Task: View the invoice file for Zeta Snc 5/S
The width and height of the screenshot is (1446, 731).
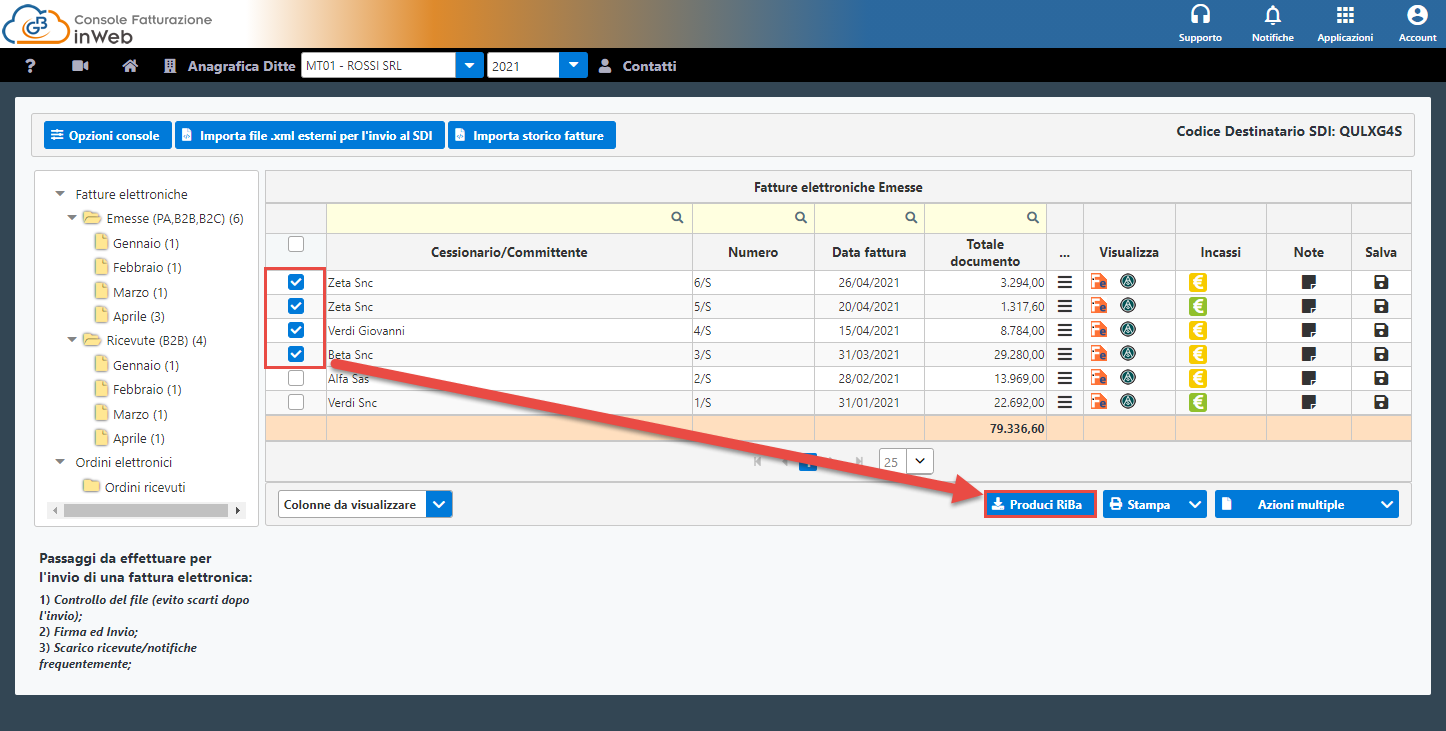Action: (1100, 306)
